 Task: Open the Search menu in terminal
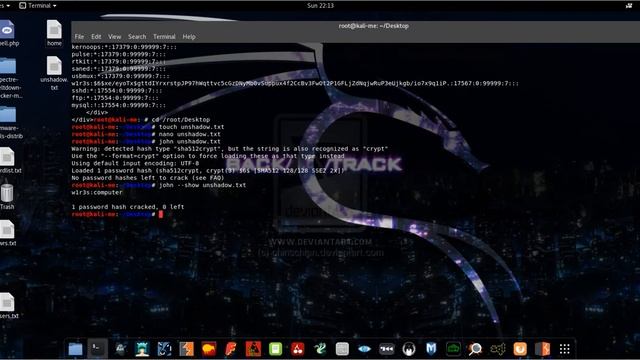pyautogui.click(x=137, y=37)
